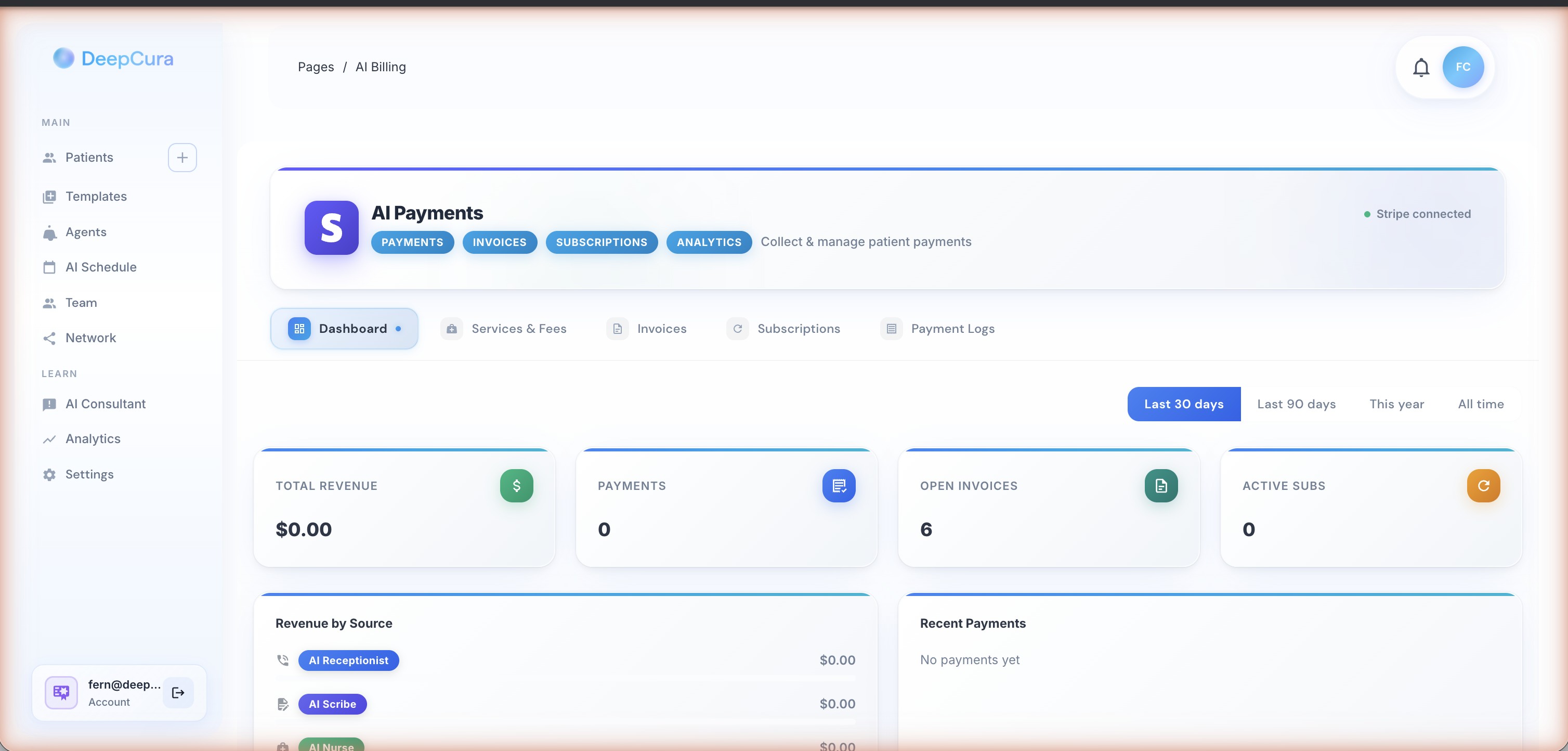
Task: Switch to the Invoices tab
Action: (646, 329)
